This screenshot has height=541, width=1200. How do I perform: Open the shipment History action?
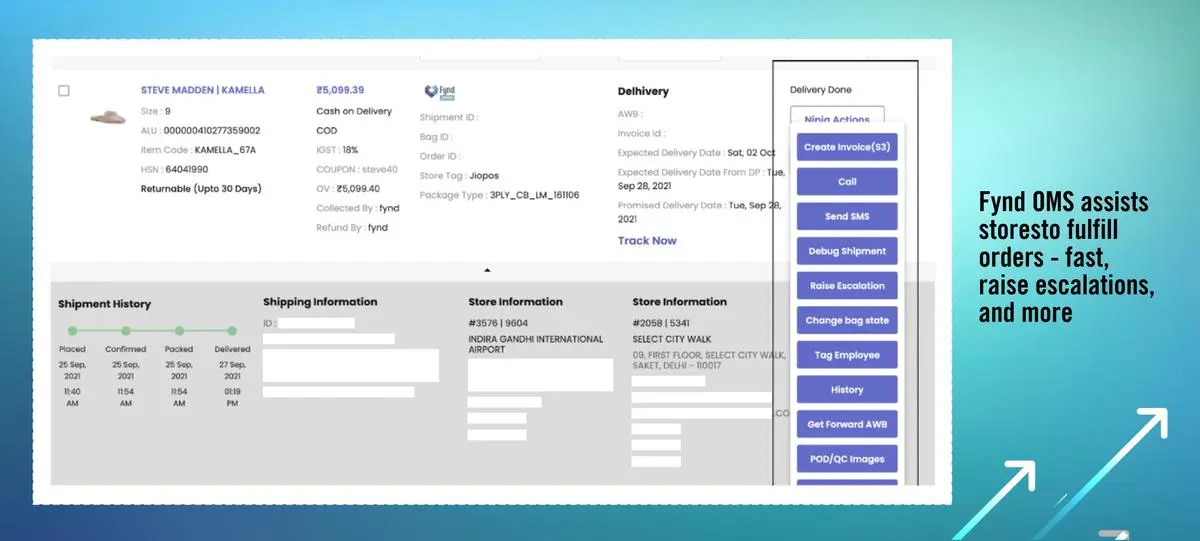tap(847, 390)
